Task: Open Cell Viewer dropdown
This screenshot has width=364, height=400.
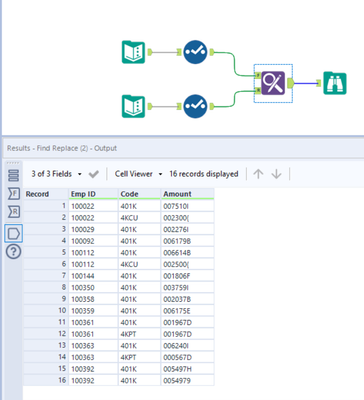Action: pos(138,174)
